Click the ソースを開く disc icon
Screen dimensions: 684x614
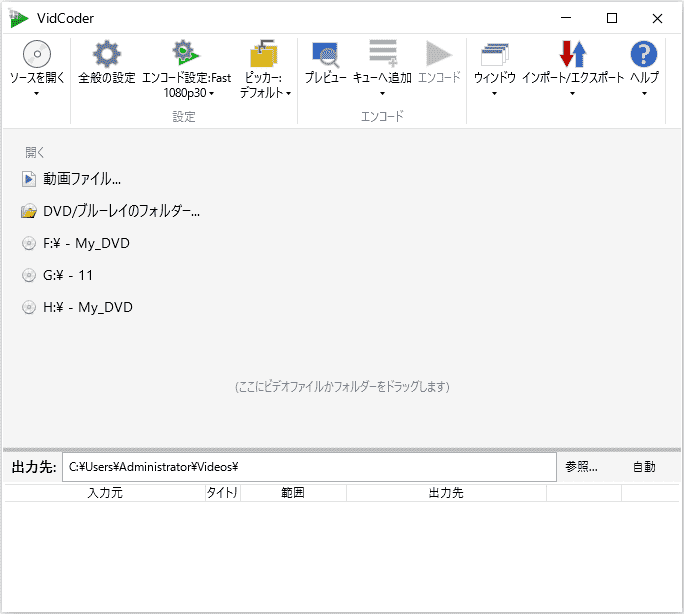click(x=37, y=54)
